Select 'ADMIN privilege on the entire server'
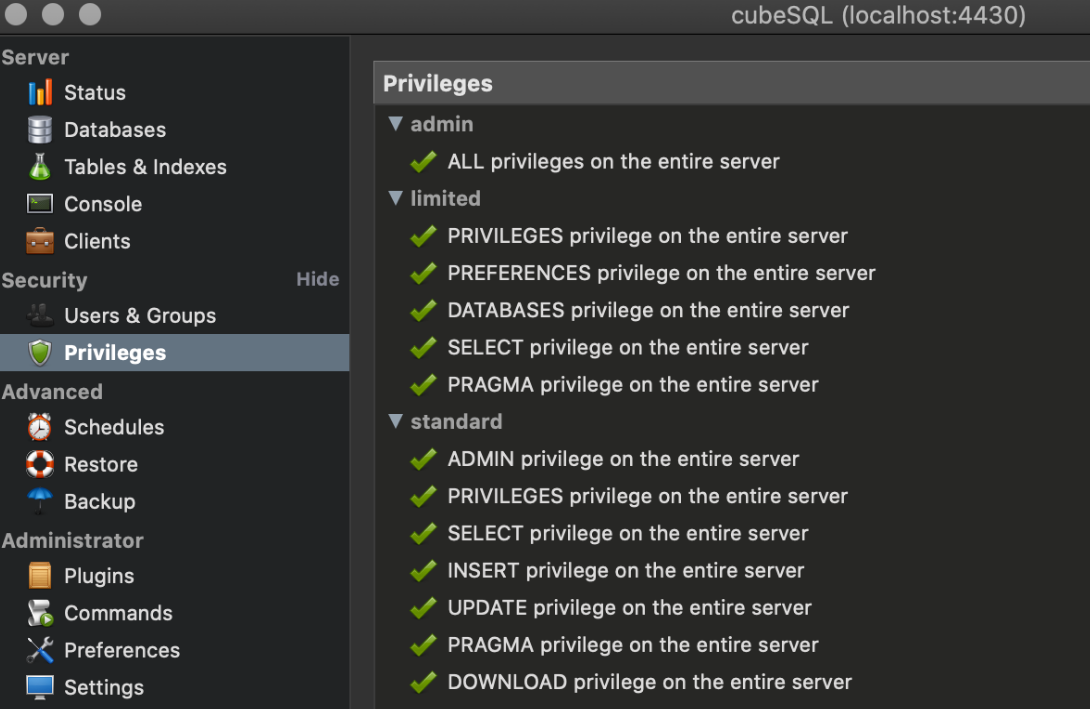 point(623,459)
